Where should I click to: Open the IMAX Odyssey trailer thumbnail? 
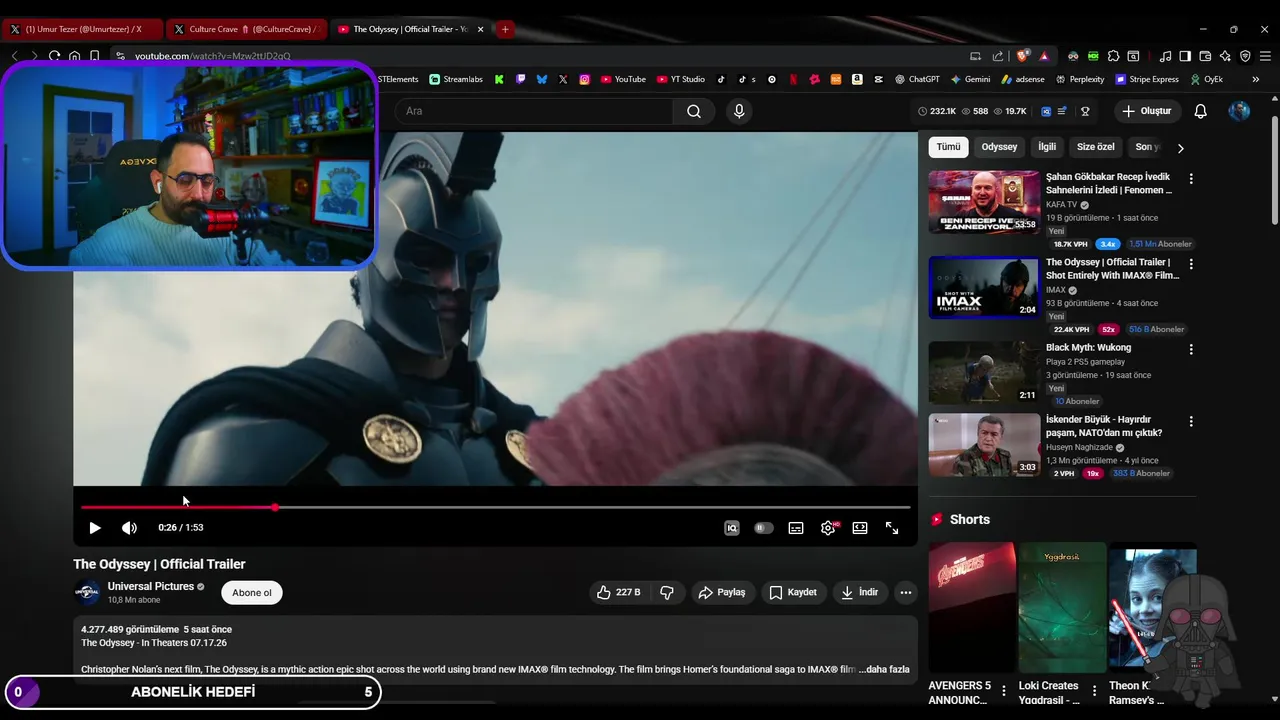point(984,287)
